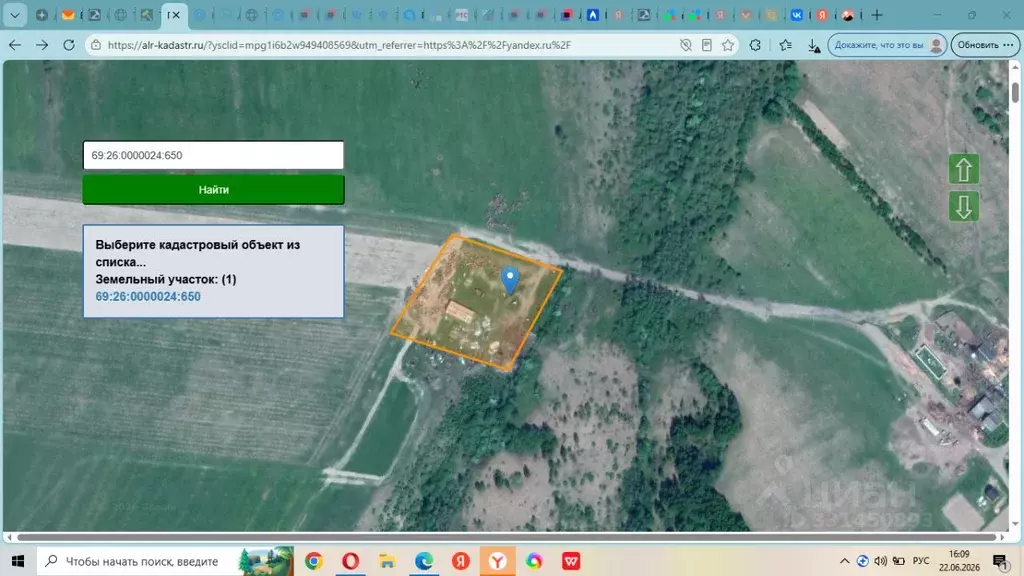Screen dimensions: 1024x576
Task: Switch to the blue 'A' logo tab
Action: point(592,15)
